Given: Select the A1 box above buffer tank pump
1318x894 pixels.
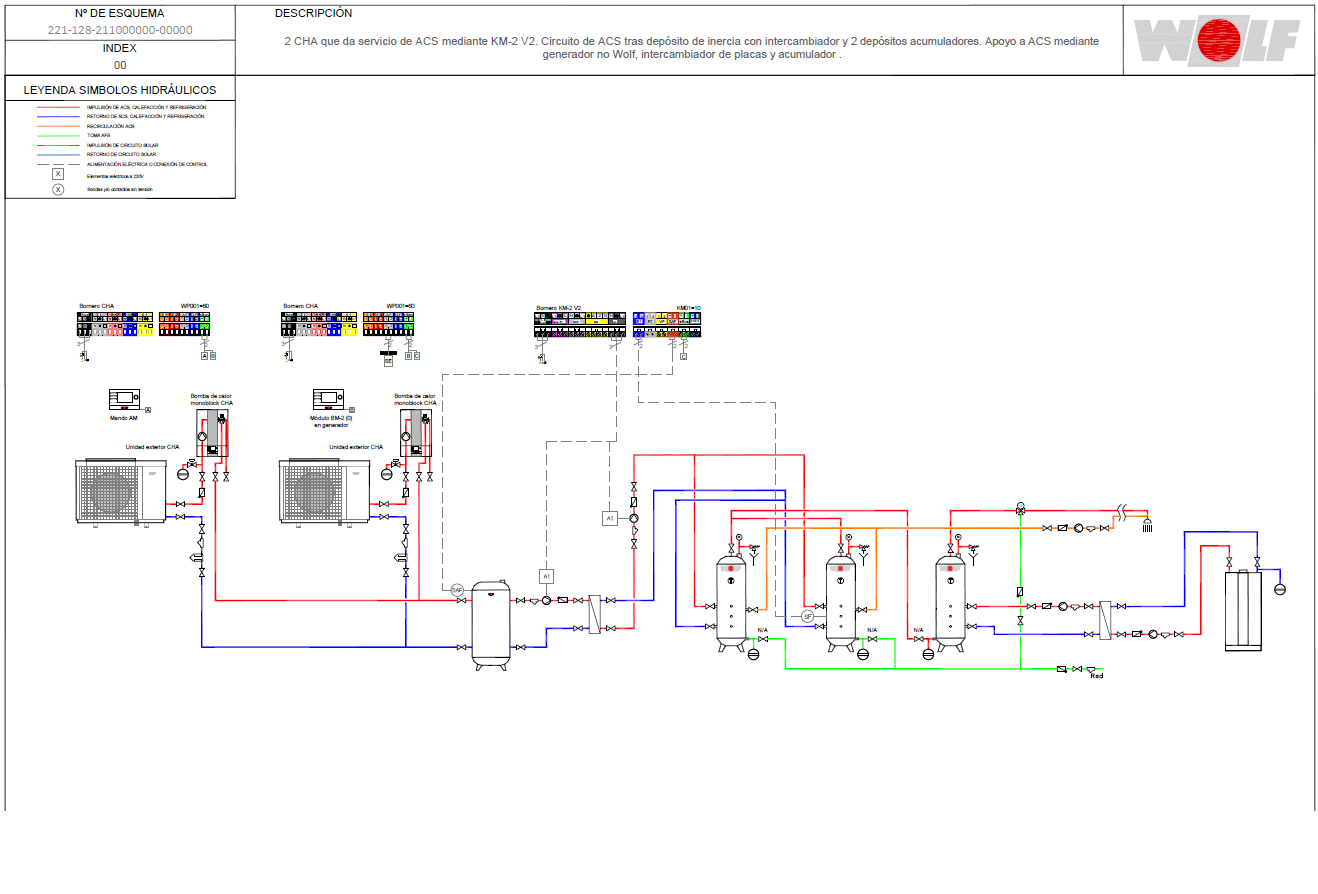Looking at the screenshot, I should (x=546, y=576).
